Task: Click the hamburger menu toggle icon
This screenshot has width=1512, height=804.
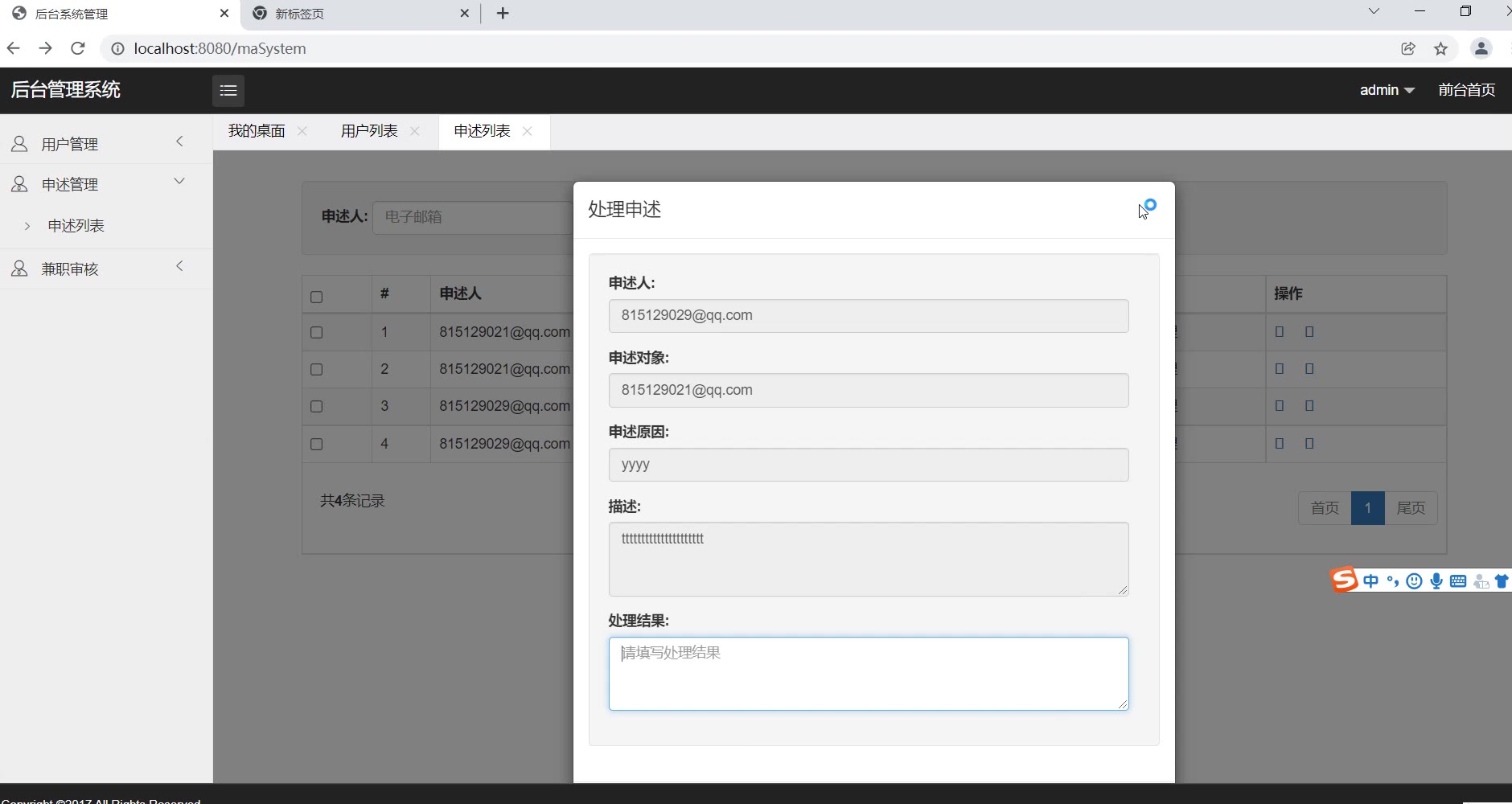Action: point(228,90)
